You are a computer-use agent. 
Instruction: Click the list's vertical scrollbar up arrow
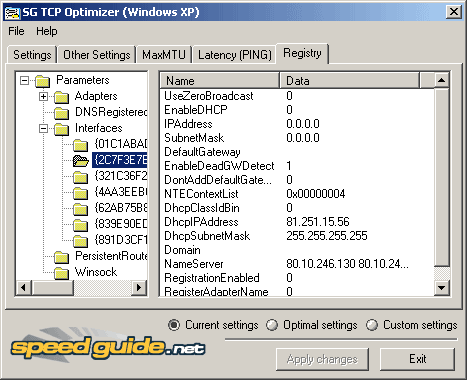click(x=442, y=80)
